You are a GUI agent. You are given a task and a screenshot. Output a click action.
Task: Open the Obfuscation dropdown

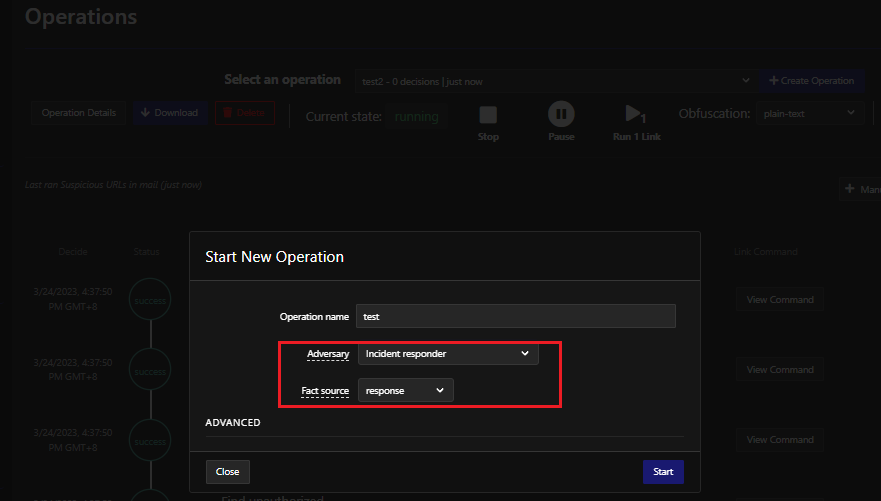tap(810, 113)
